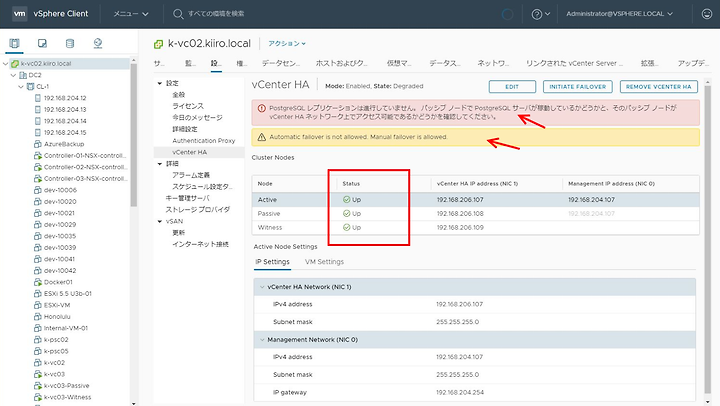The height and width of the screenshot is (406, 720).
Task: Click the Status column header
Action: click(351, 184)
